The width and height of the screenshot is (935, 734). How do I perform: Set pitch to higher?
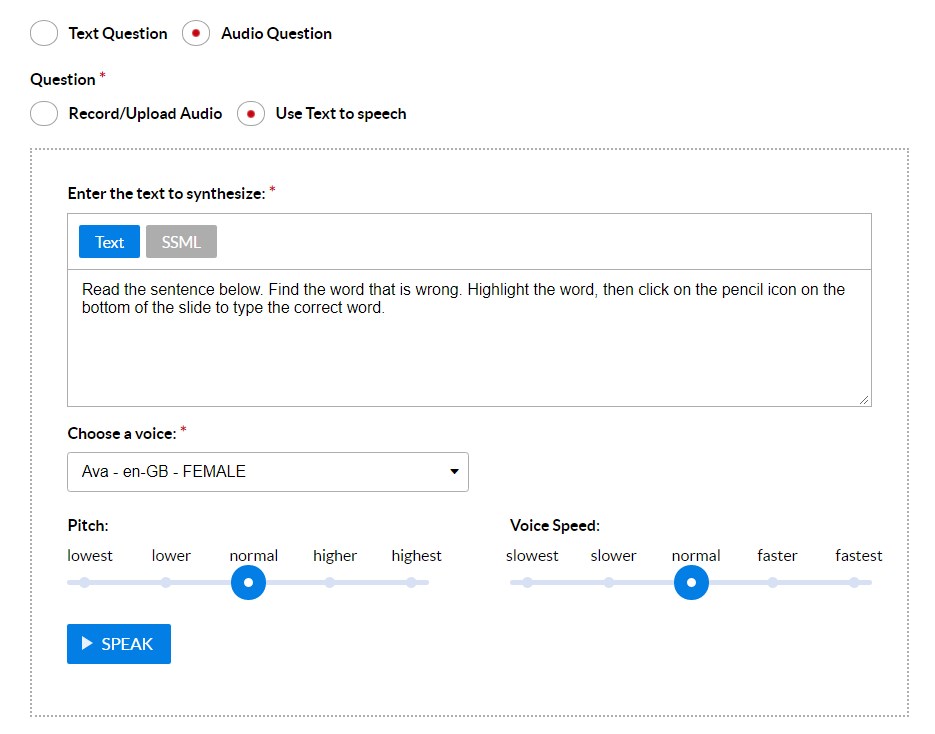click(x=330, y=582)
